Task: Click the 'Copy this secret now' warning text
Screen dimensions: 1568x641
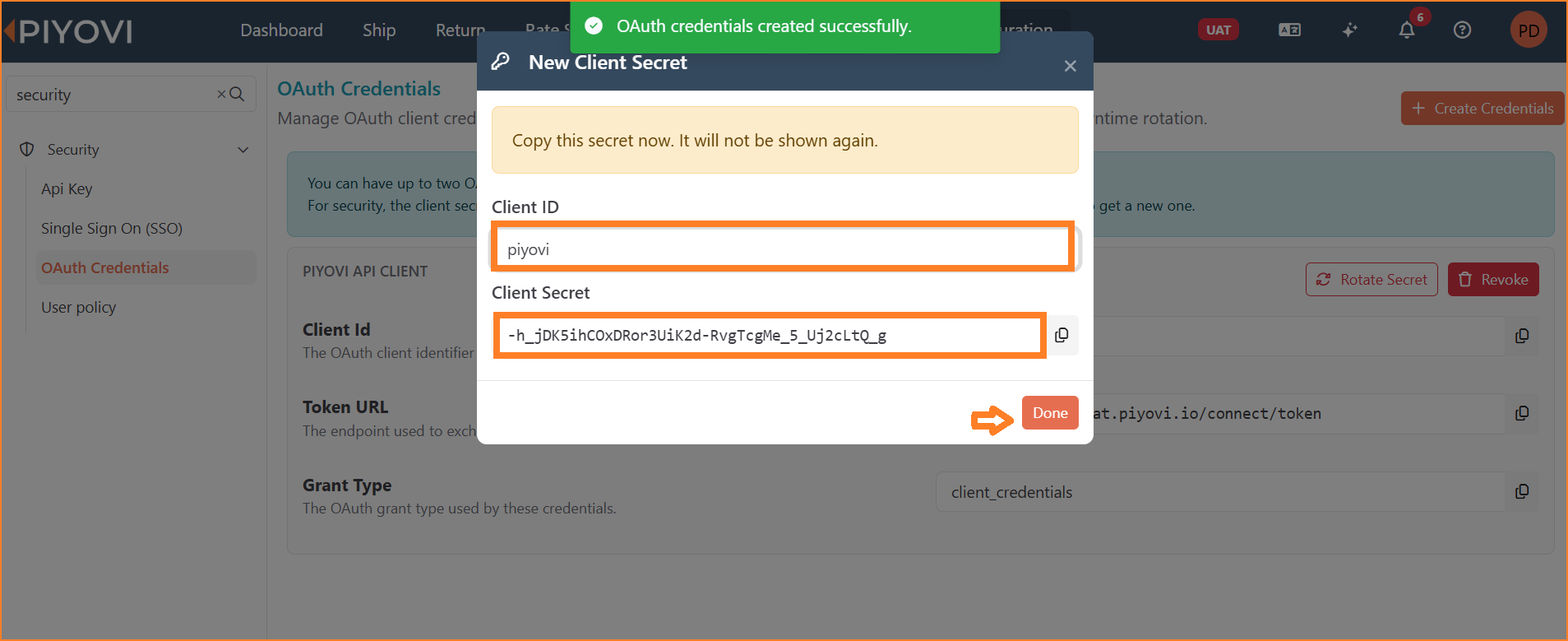Action: (x=695, y=141)
